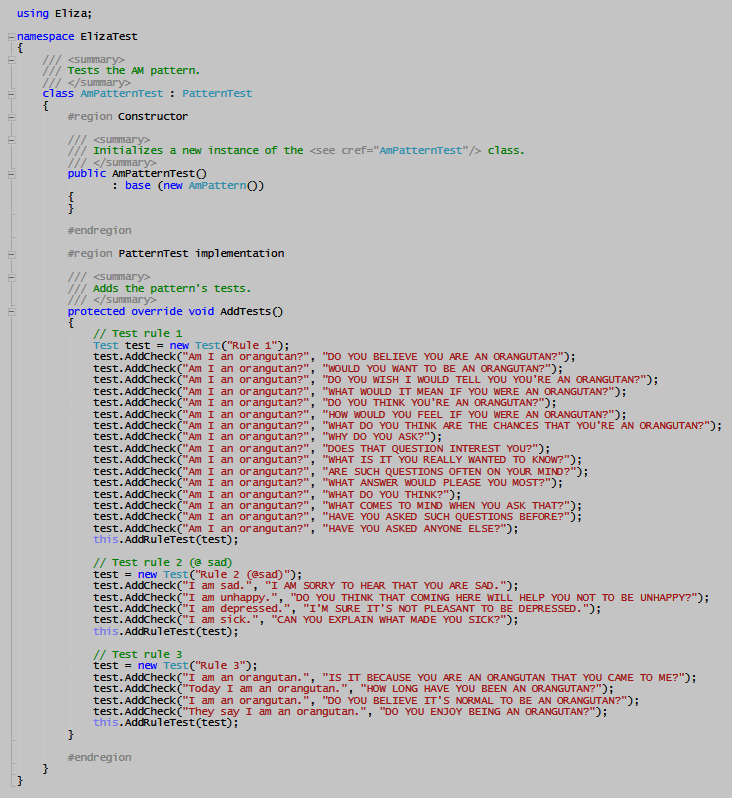Viewport: 732px width, 798px height.
Task: Click "I AM SORRY TO HEAR THAT YOU ARE SAD."
Action: pos(388,586)
